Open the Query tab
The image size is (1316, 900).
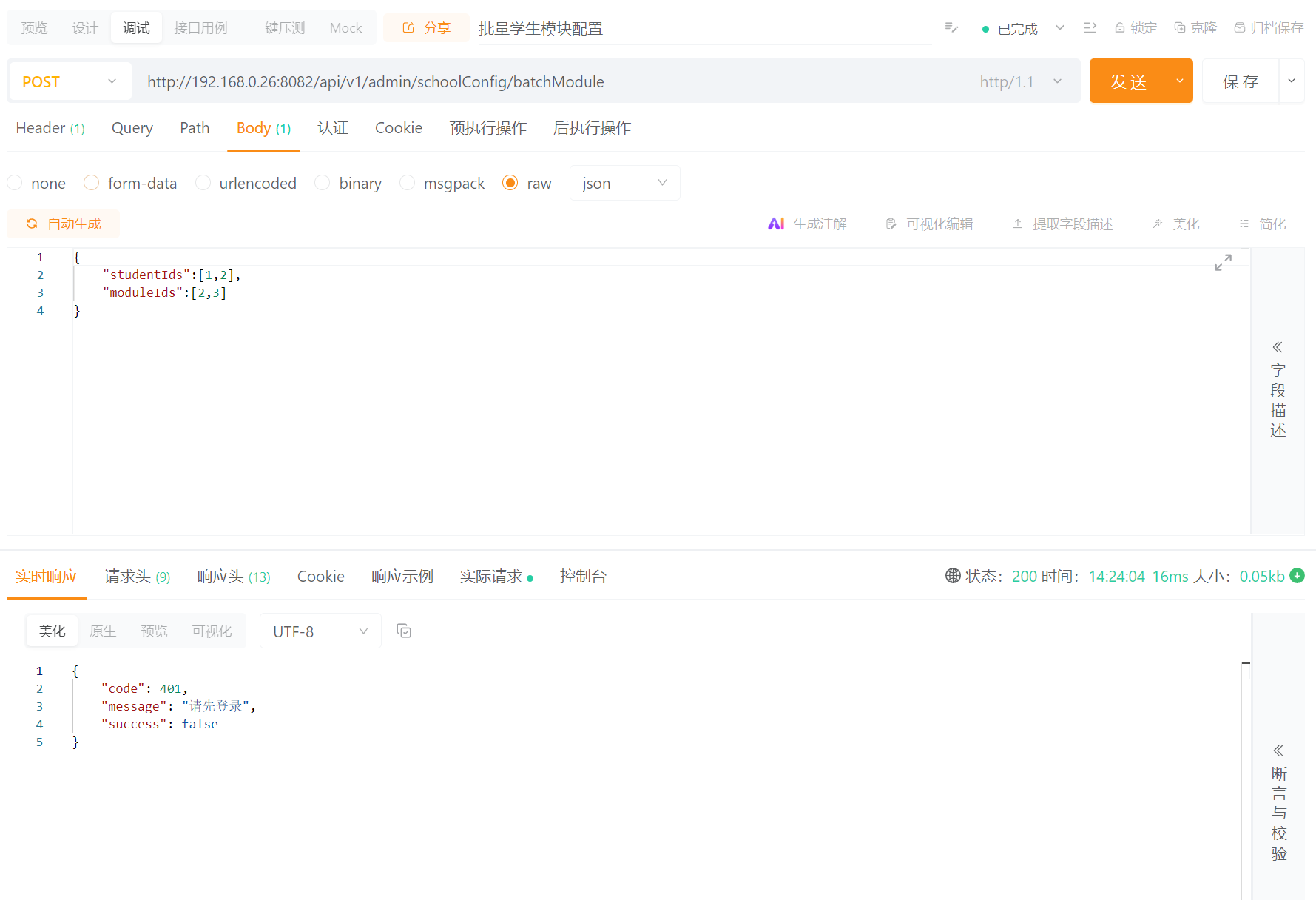click(132, 128)
